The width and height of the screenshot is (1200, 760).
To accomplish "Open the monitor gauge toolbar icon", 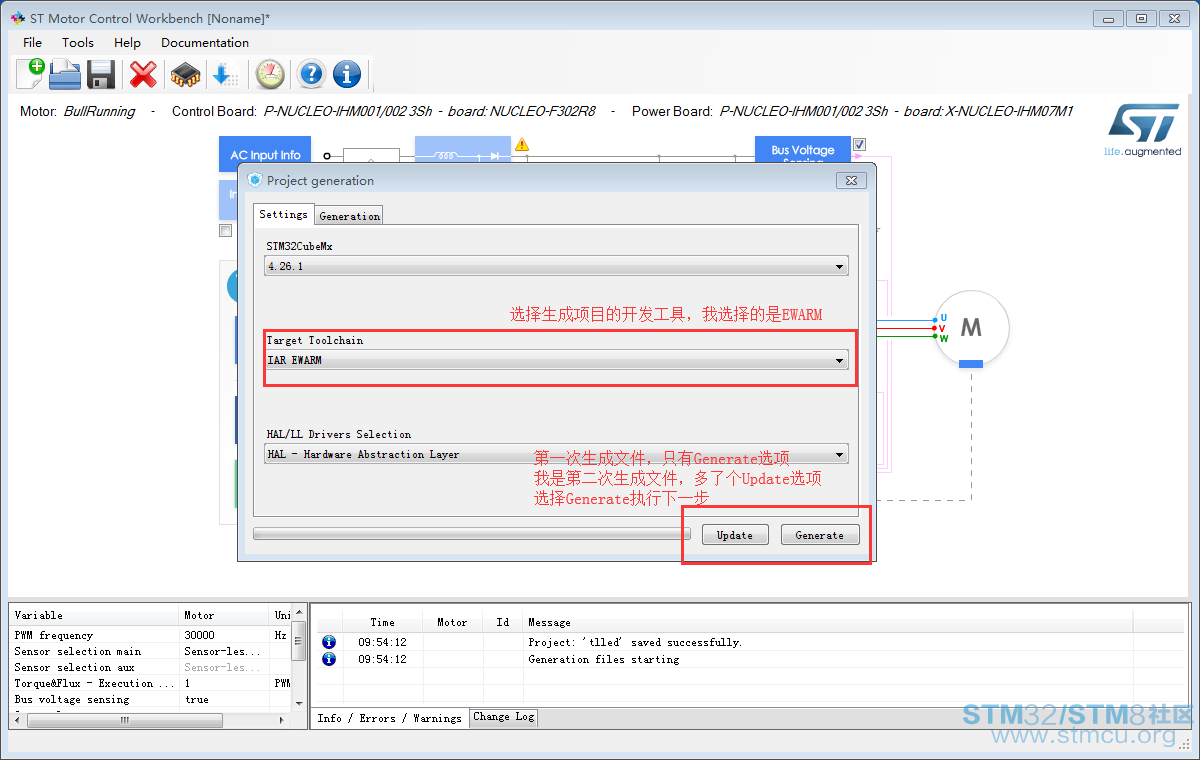I will coord(270,74).
